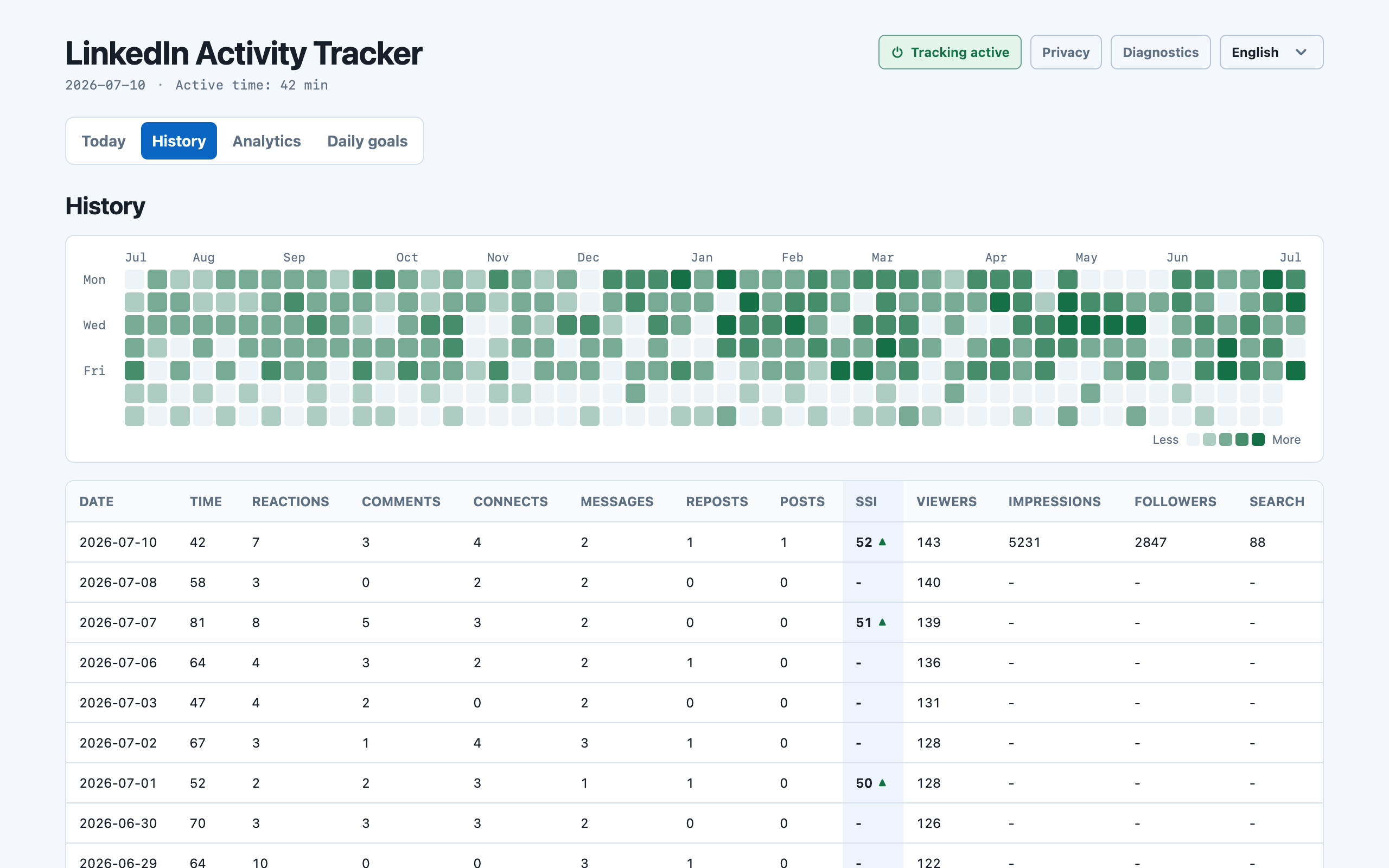This screenshot has height=868, width=1389.
Task: Open the Diagnostics panel
Action: click(x=1160, y=52)
